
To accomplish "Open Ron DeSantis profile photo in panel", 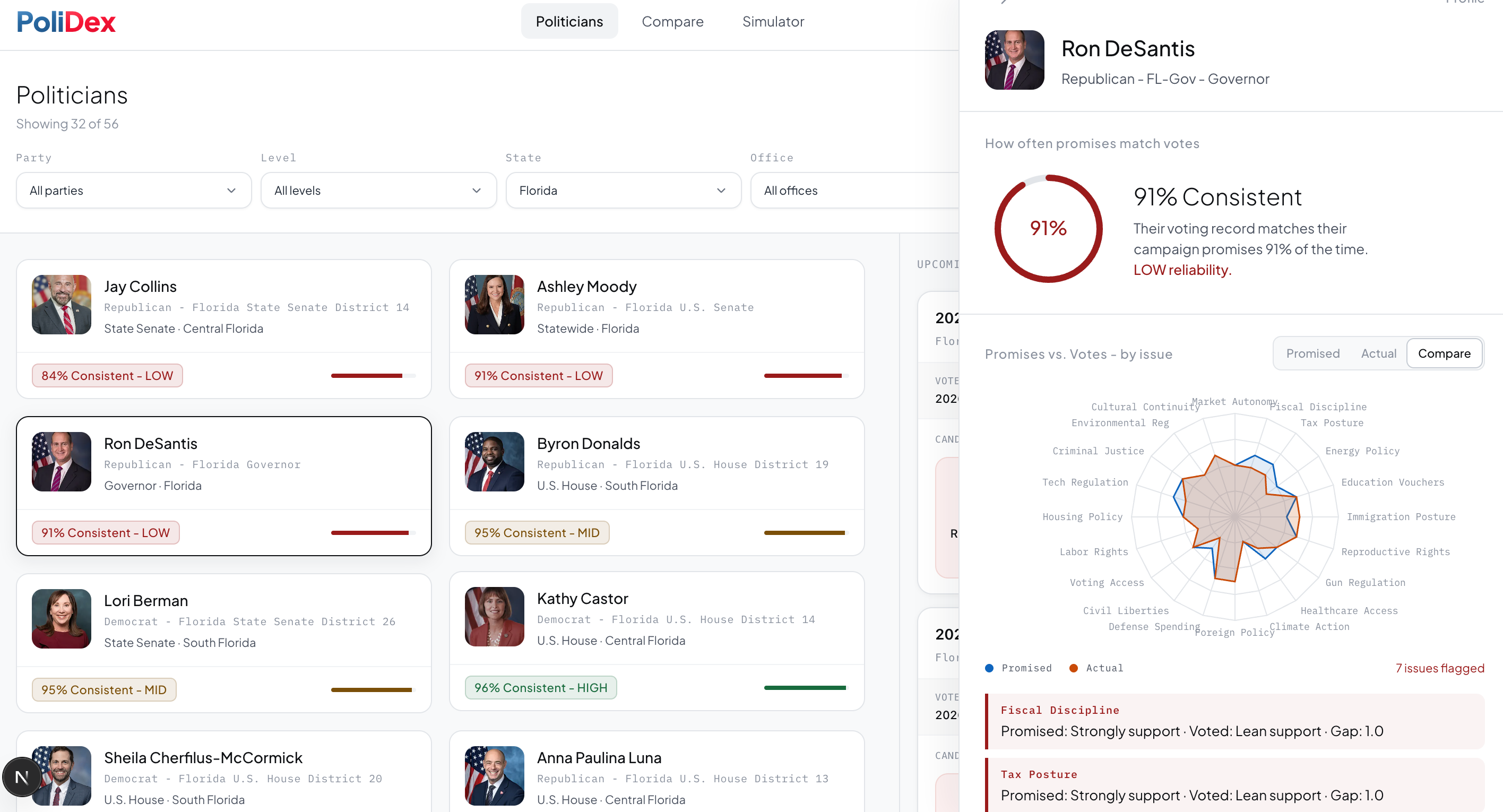I will point(1014,60).
